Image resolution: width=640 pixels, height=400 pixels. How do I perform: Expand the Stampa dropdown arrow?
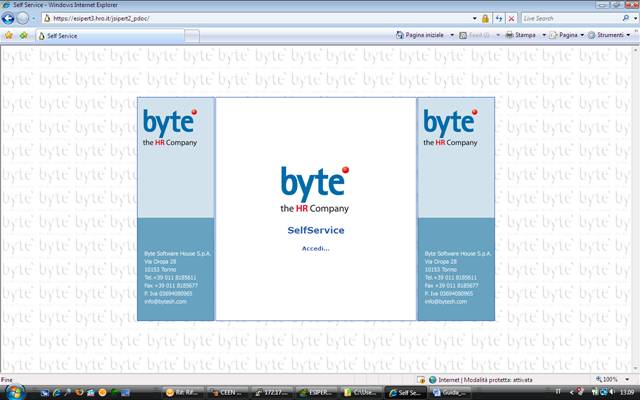pos(544,35)
